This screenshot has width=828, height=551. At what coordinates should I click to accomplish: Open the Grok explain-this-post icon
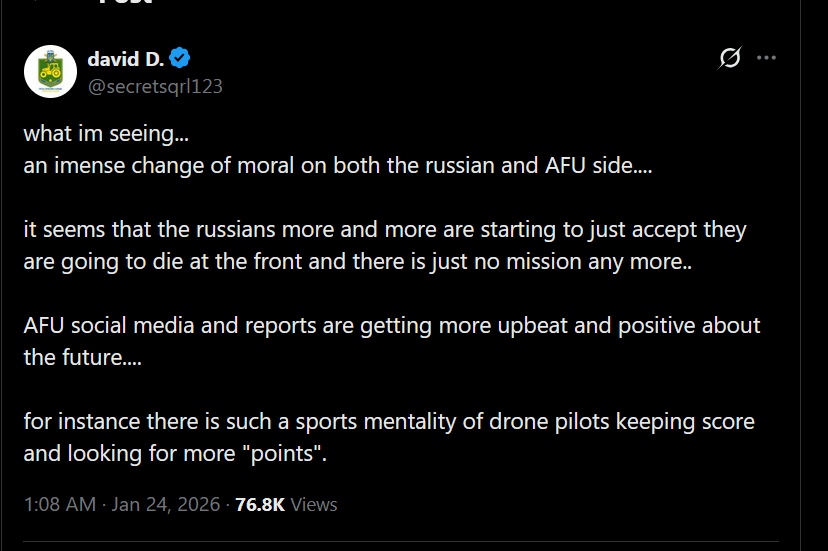click(730, 58)
